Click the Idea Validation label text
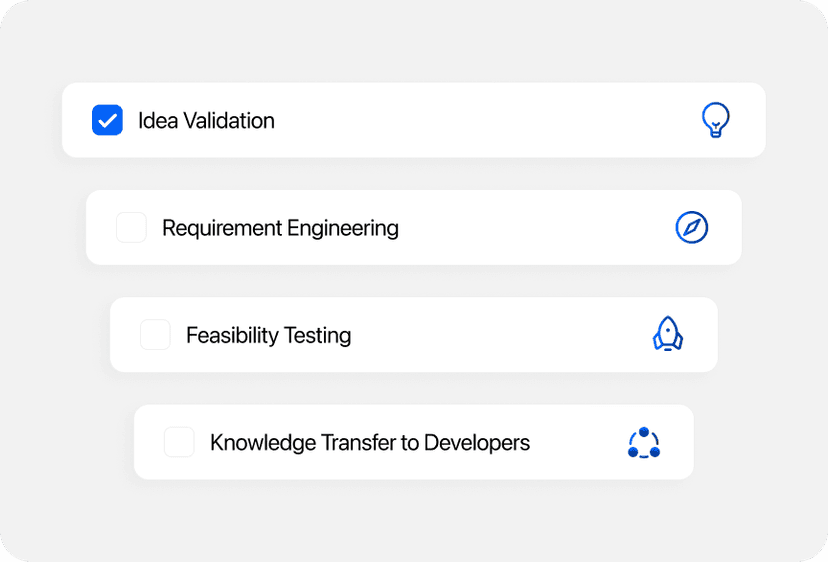The image size is (828, 562). coord(206,121)
